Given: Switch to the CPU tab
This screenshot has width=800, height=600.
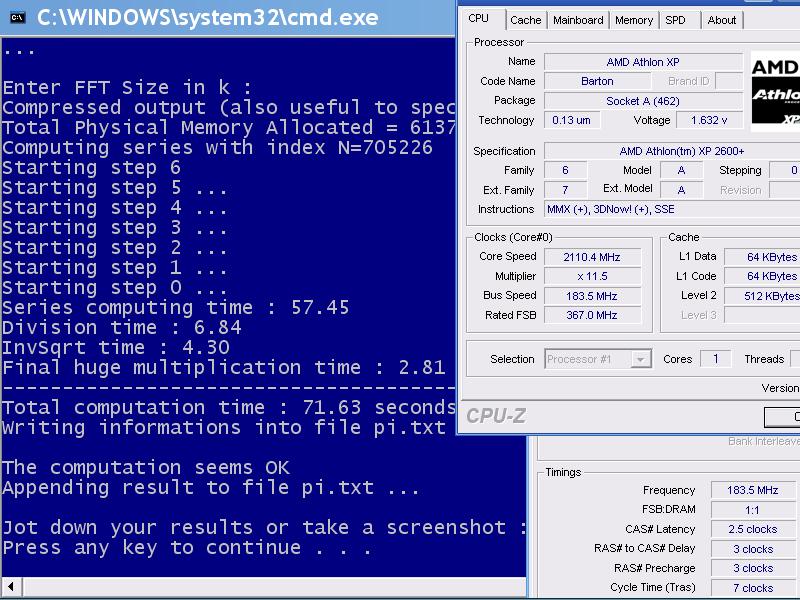Looking at the screenshot, I should click(479, 19).
